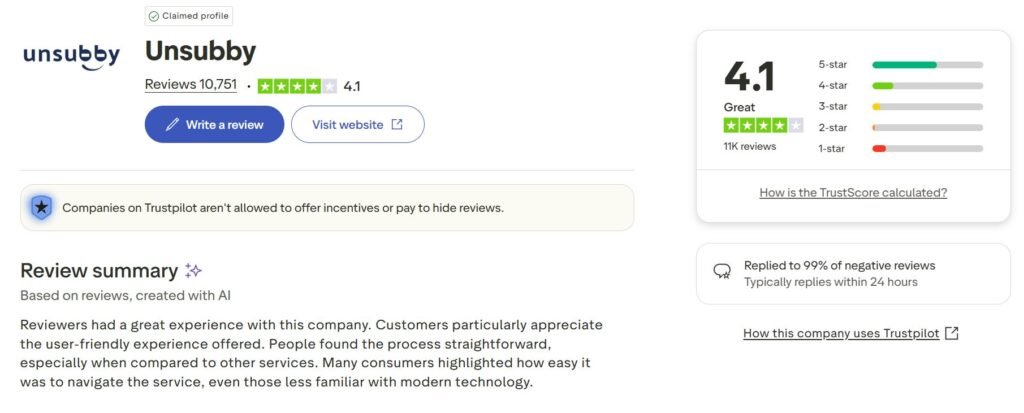The height and width of the screenshot is (413, 1024).
Task: Open How is the TrustScore calculated link
Action: pos(852,193)
